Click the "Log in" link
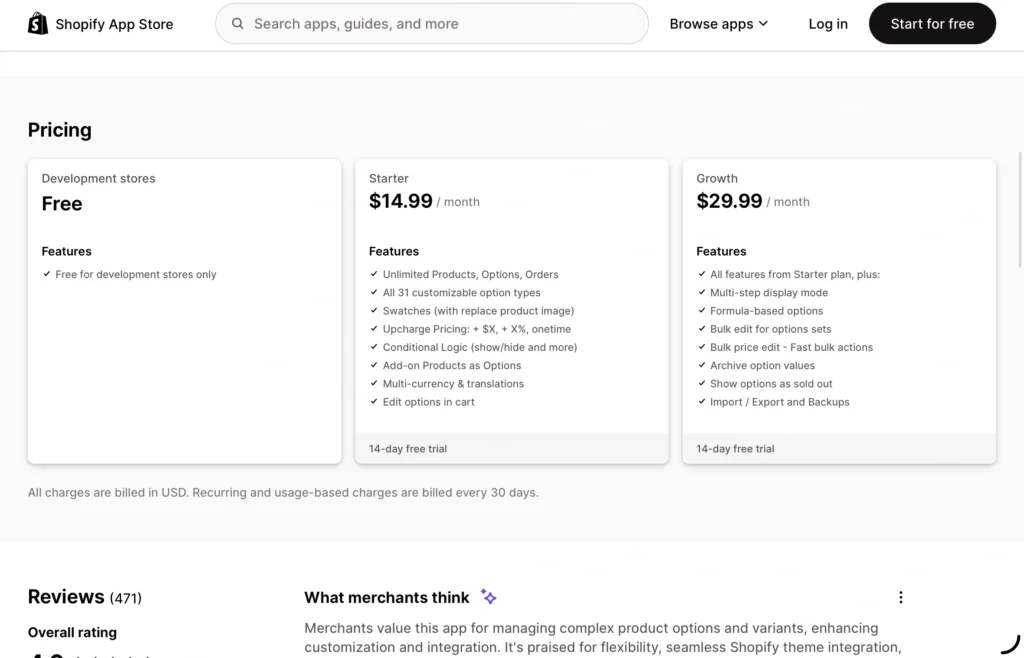1024x658 pixels. pos(828,23)
